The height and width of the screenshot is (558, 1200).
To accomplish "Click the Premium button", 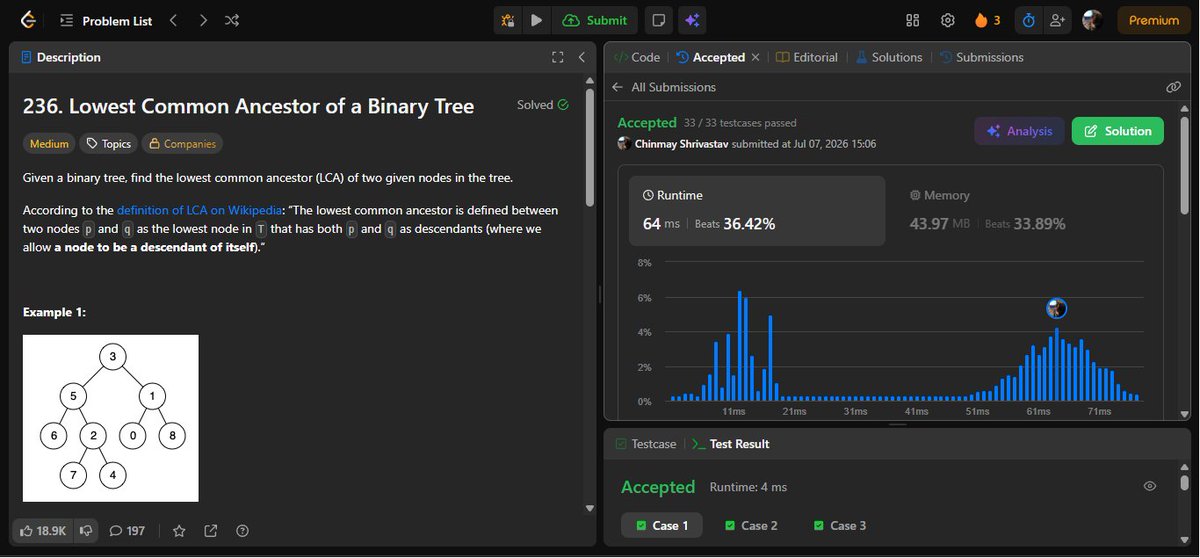I will point(1154,20).
